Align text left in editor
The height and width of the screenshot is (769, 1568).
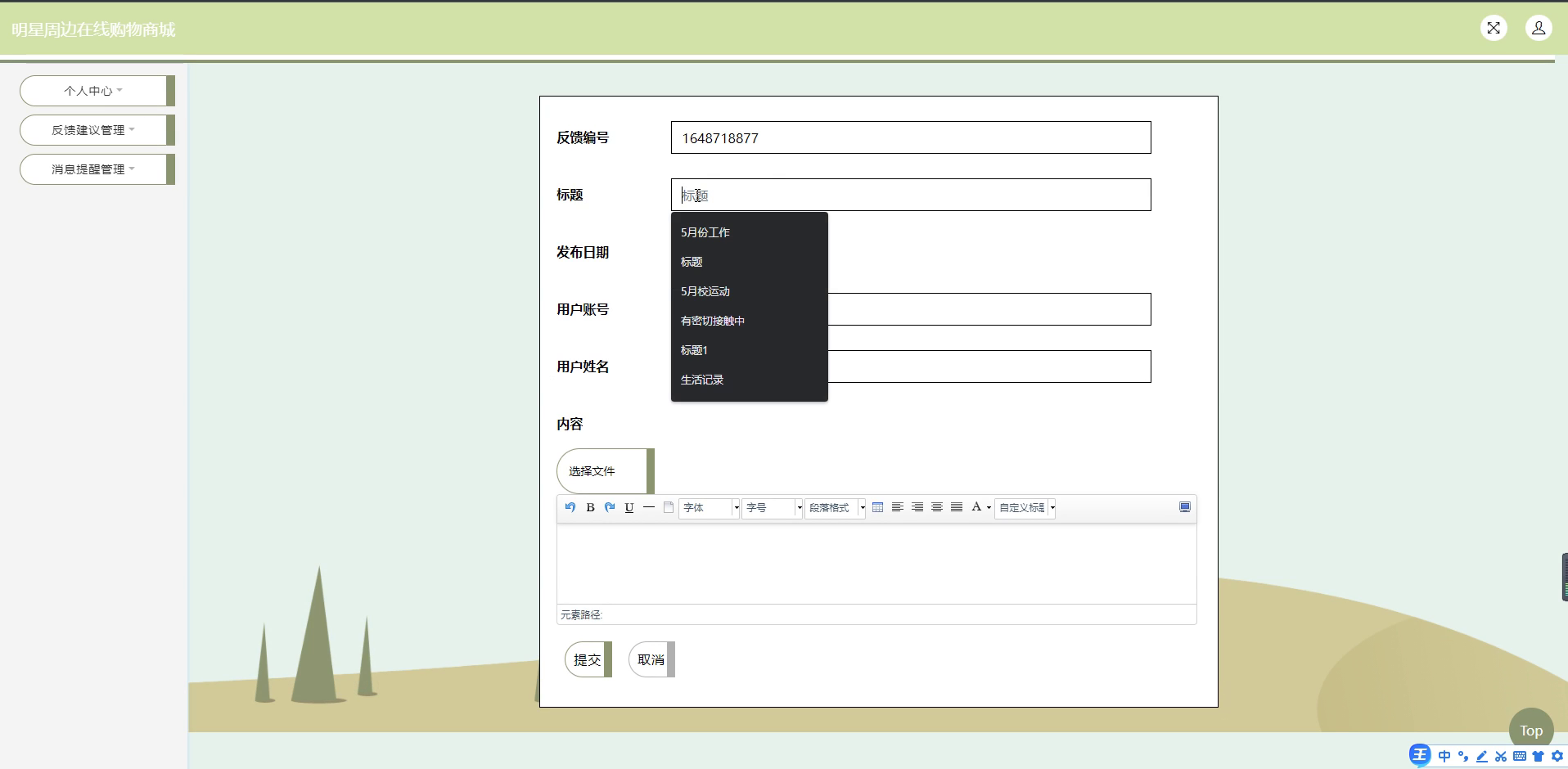pyautogui.click(x=897, y=507)
